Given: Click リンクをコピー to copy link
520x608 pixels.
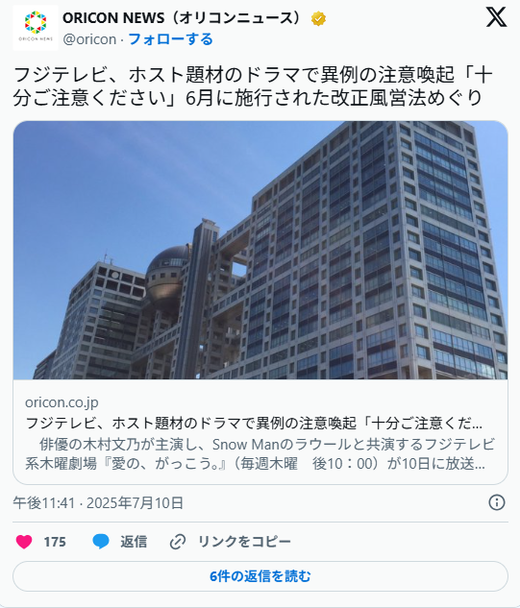Looking at the screenshot, I should [244, 542].
